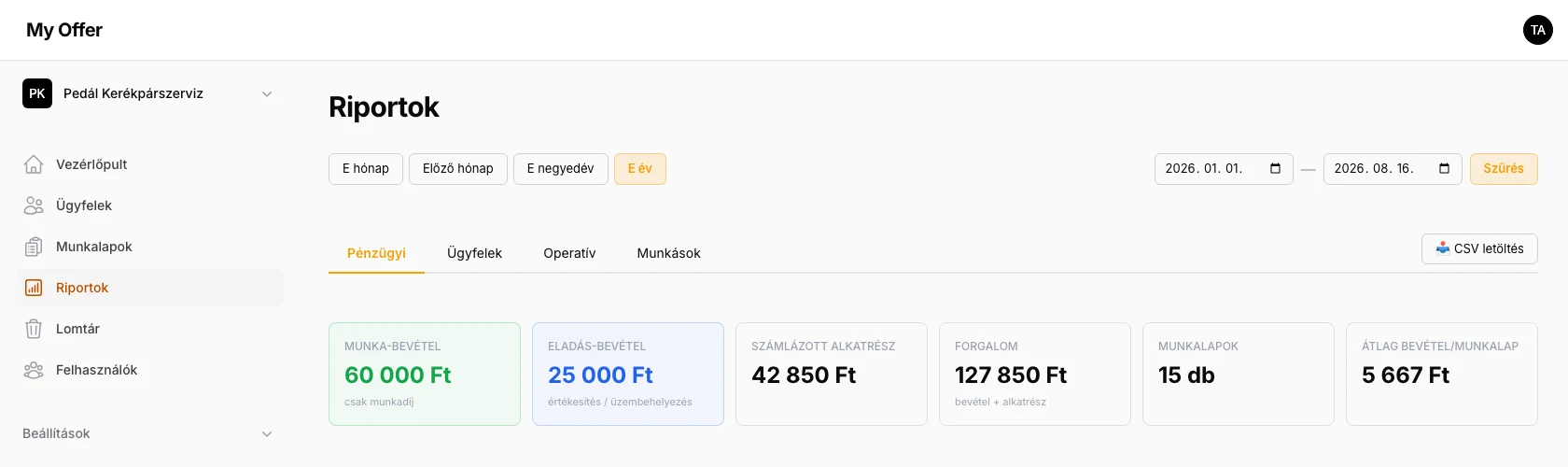Viewport: 1568px width, 467px height.
Task: Switch to the Operatív tab
Action: pos(569,253)
